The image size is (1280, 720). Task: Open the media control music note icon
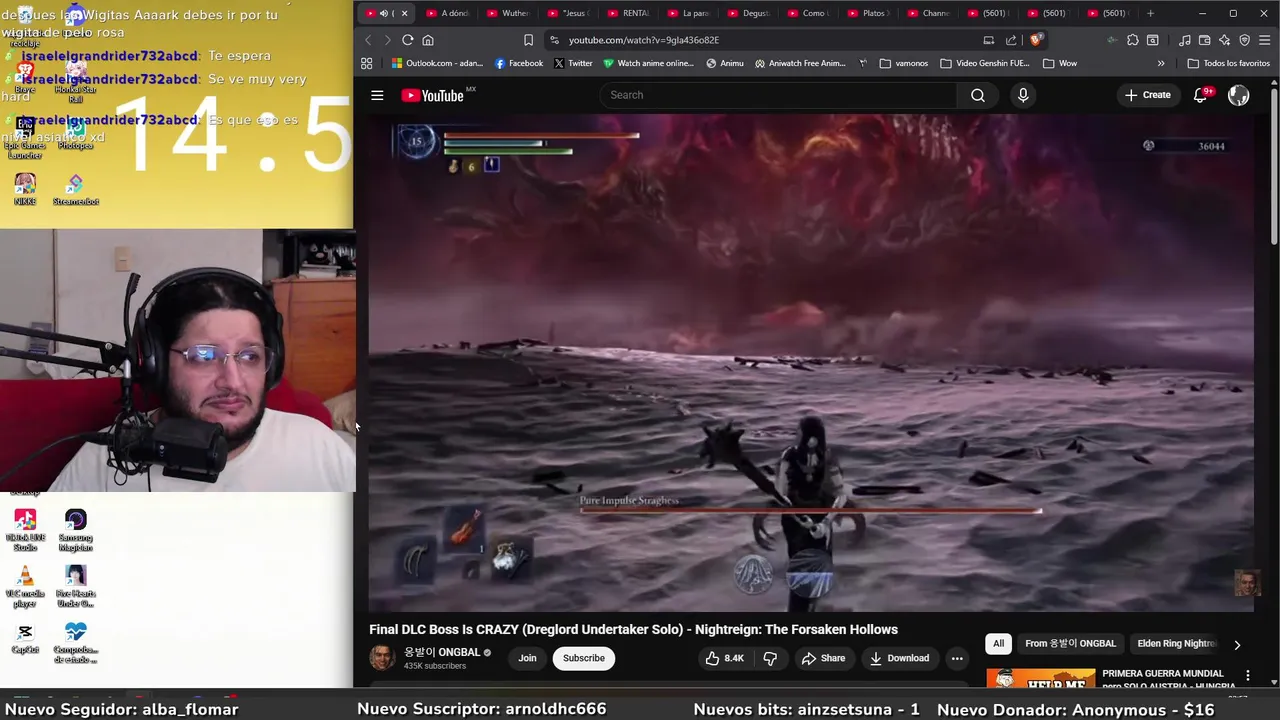pyautogui.click(x=1184, y=40)
